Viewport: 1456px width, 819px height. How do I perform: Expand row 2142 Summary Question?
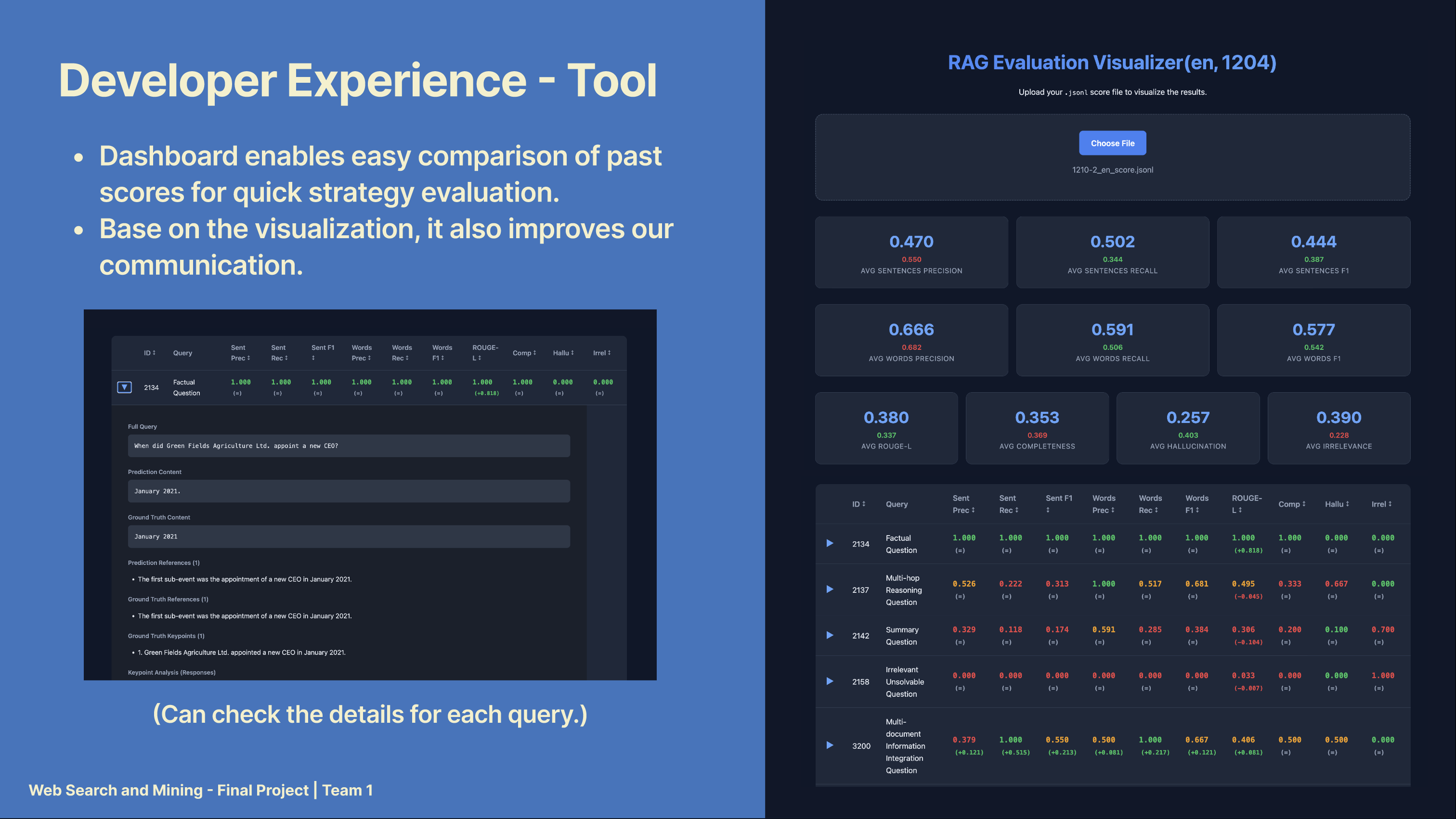(x=830, y=635)
